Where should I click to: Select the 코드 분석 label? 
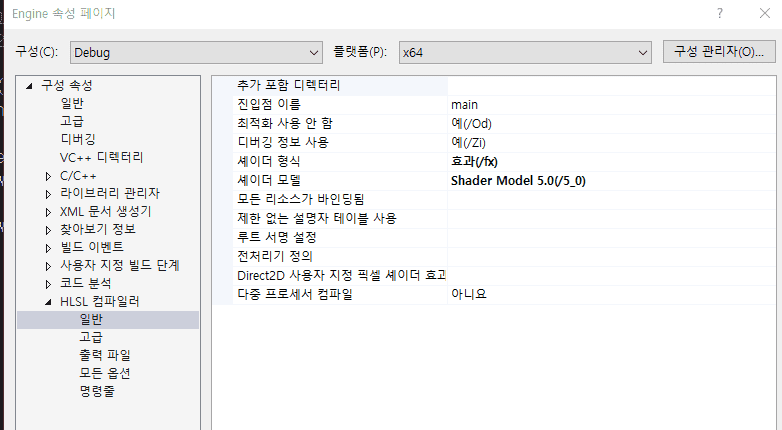click(86, 283)
